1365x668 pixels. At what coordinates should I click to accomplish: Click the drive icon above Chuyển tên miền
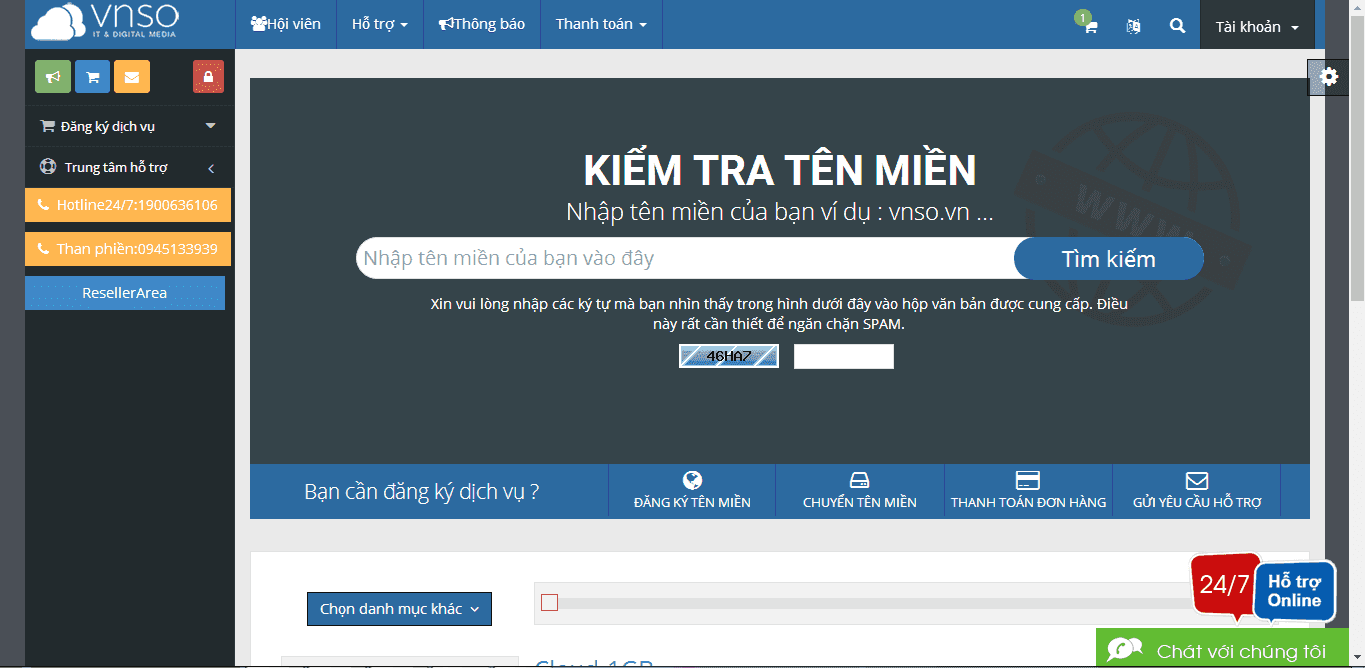point(860,480)
